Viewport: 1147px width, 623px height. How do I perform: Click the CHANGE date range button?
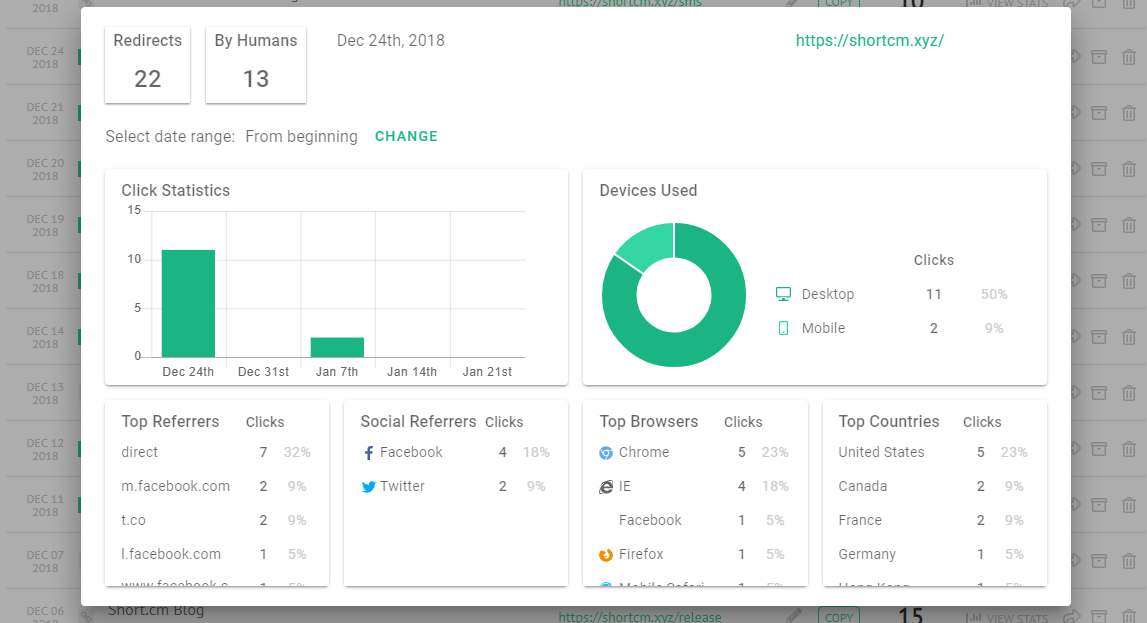(406, 137)
